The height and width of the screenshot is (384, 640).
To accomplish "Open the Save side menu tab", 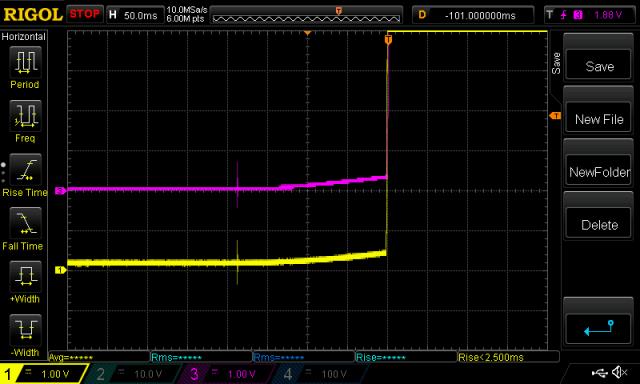I will (556, 63).
